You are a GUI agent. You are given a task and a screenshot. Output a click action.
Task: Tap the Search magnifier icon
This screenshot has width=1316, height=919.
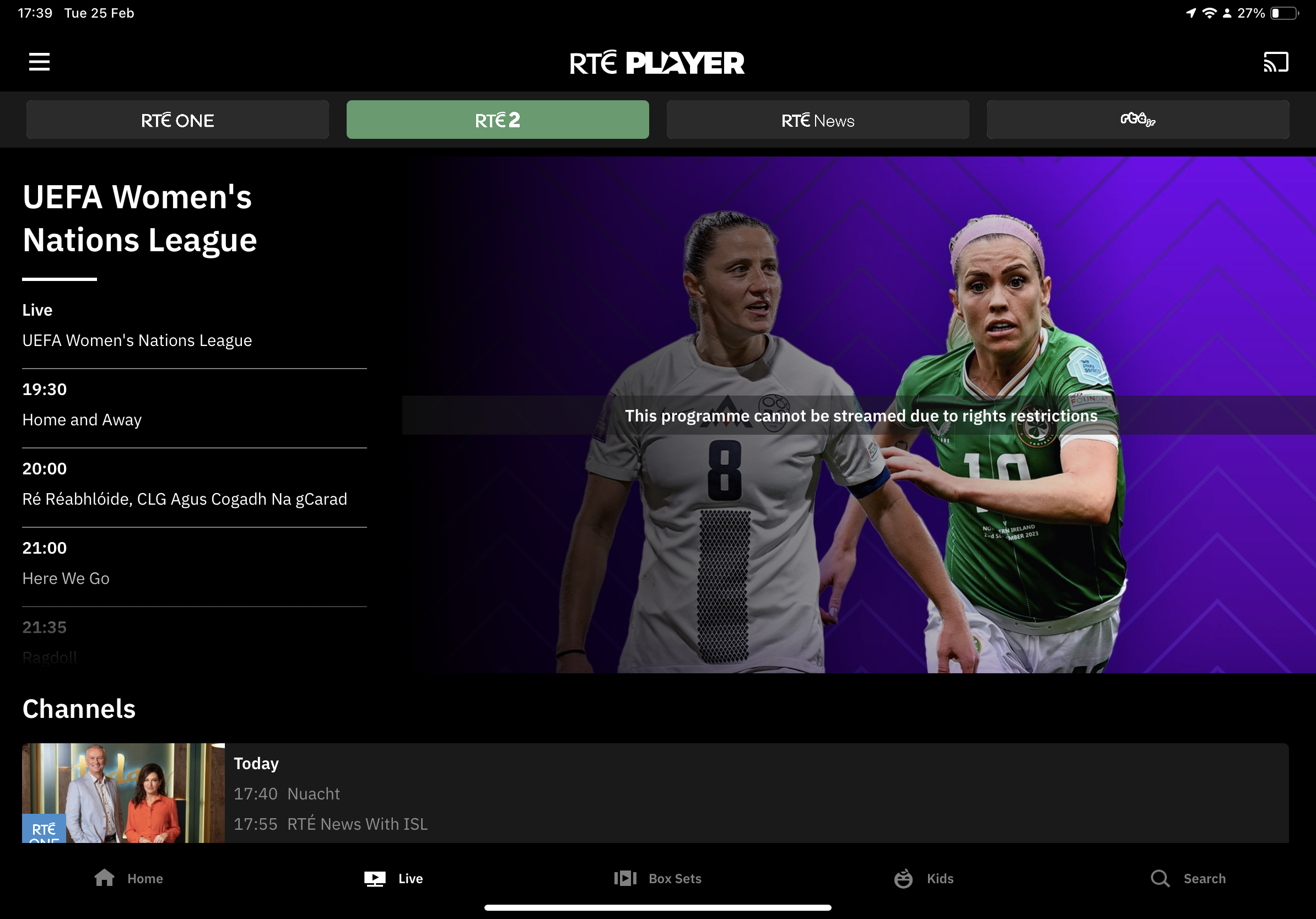coord(1160,878)
